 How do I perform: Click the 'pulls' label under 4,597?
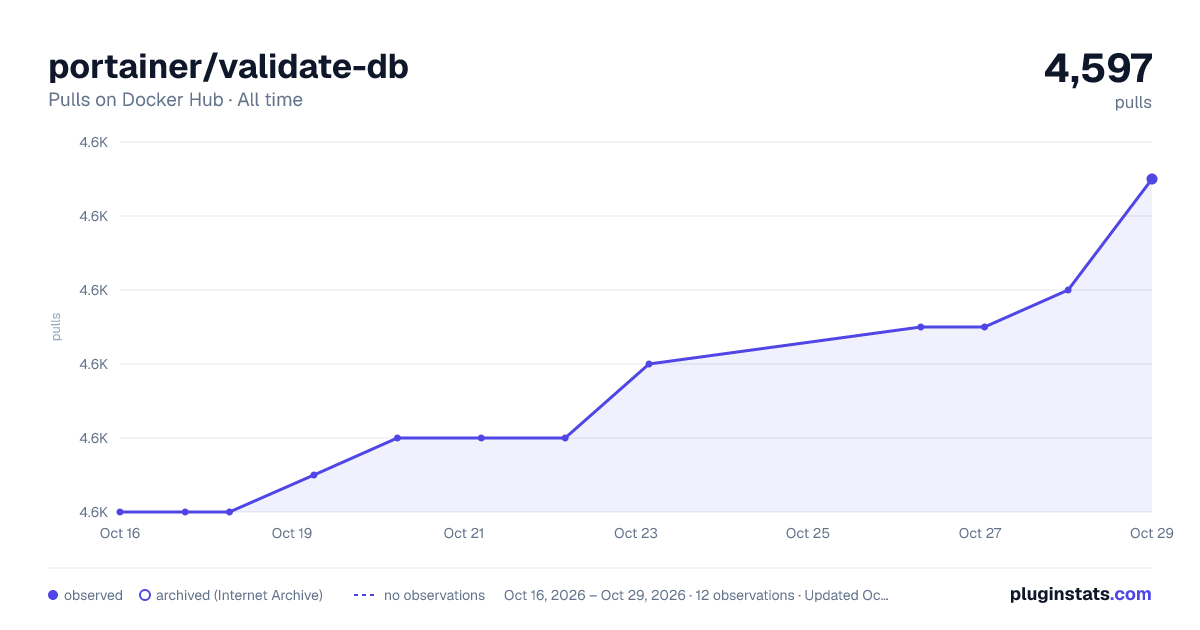(1133, 102)
